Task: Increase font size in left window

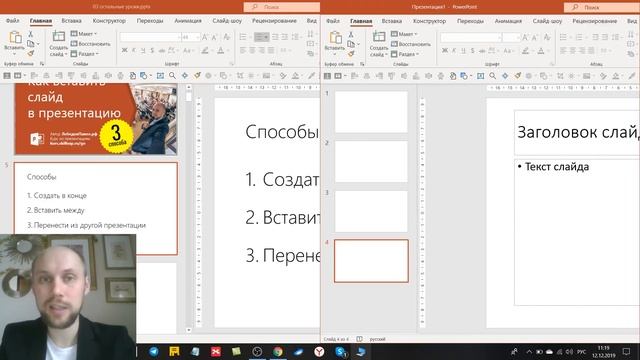Action: (205, 37)
